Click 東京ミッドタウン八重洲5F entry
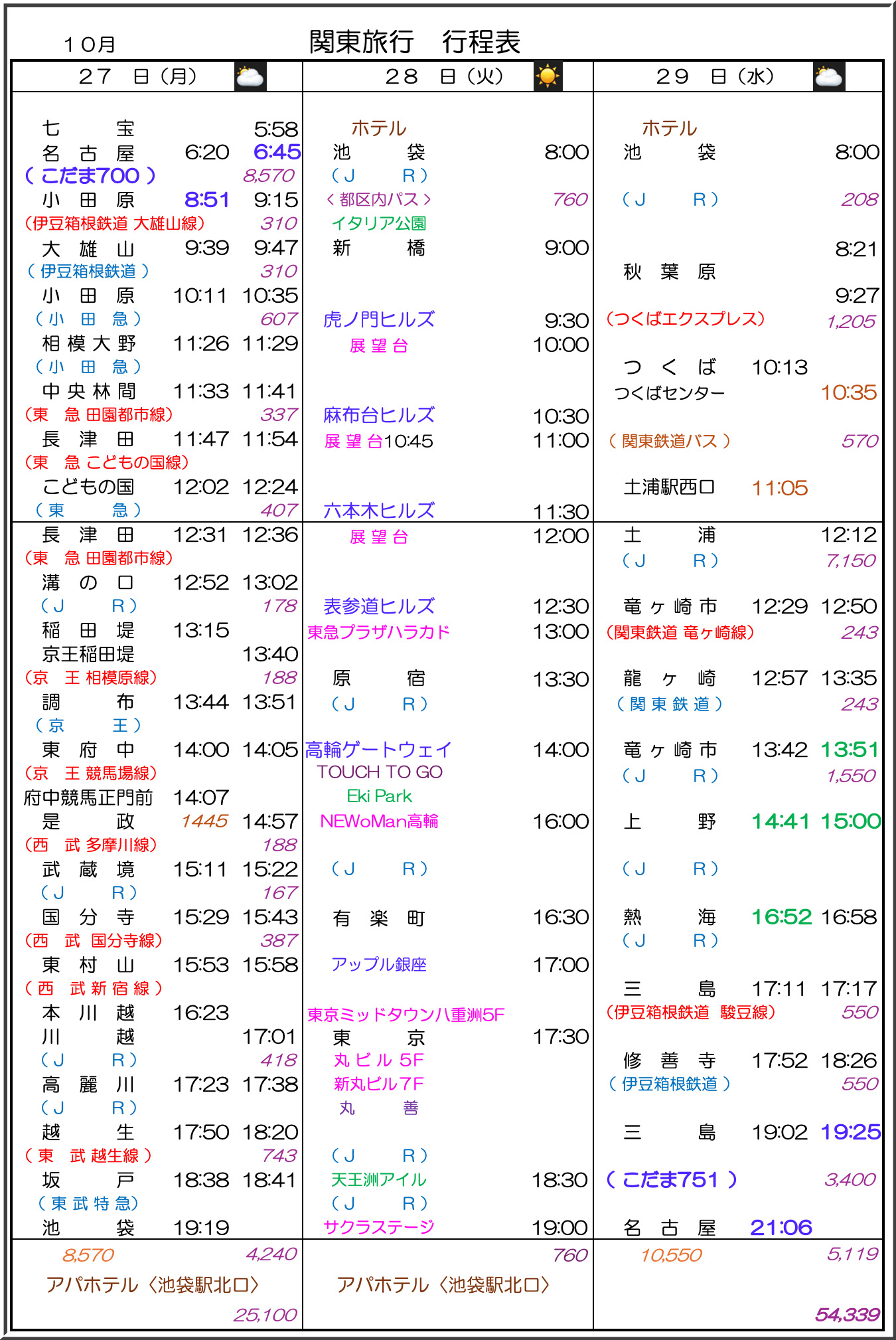The image size is (896, 1340). (406, 1015)
